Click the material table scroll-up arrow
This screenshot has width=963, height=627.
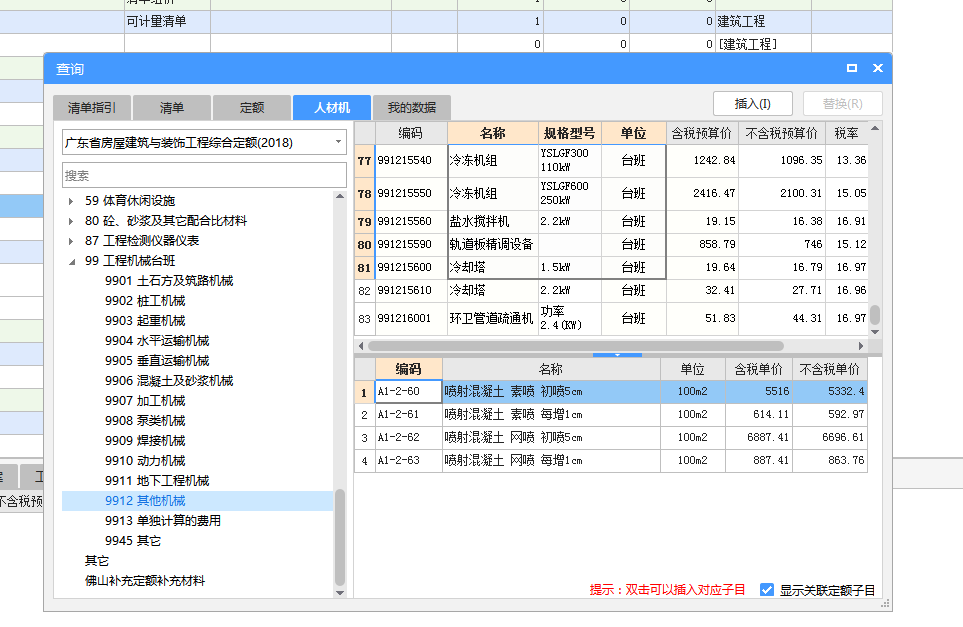tap(875, 128)
